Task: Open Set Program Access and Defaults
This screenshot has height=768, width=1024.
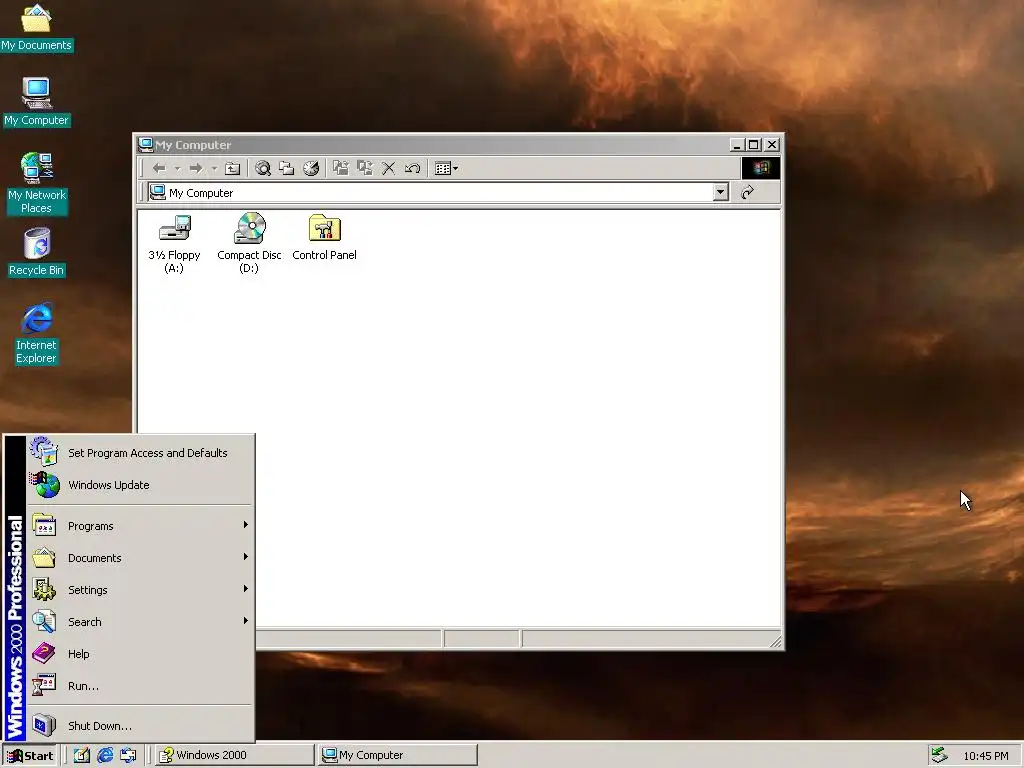Action: click(x=140, y=453)
